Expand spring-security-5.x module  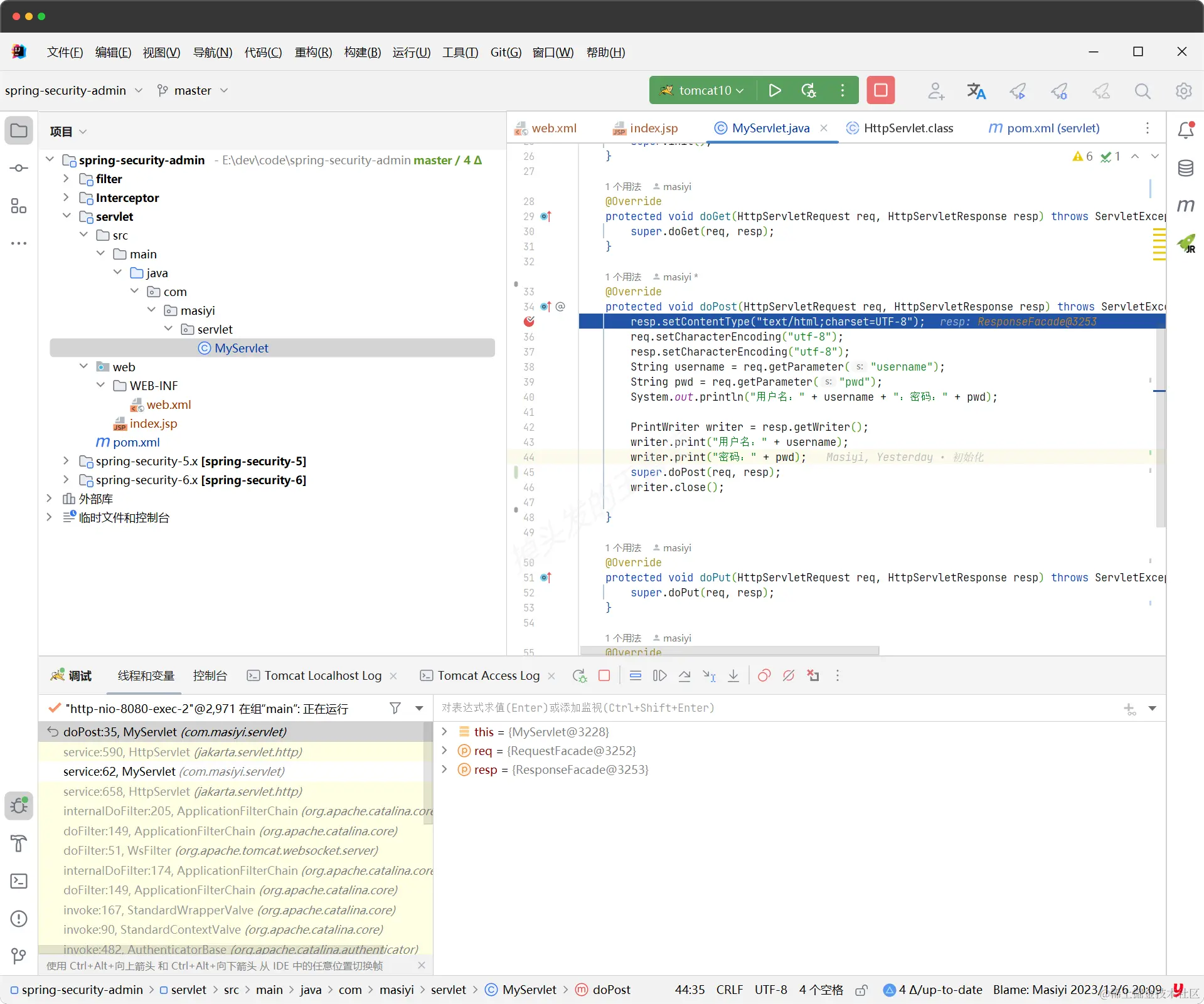click(x=66, y=461)
